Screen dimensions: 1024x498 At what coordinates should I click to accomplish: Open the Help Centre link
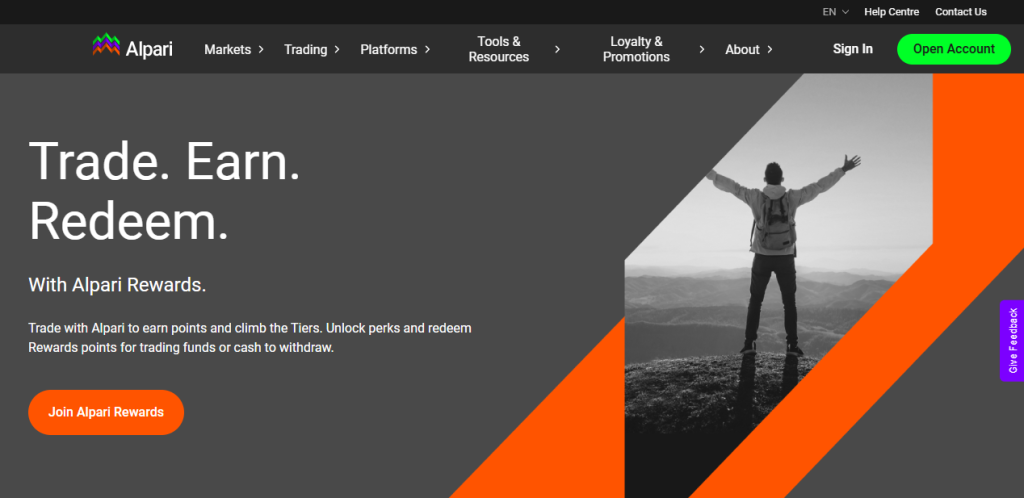(891, 12)
